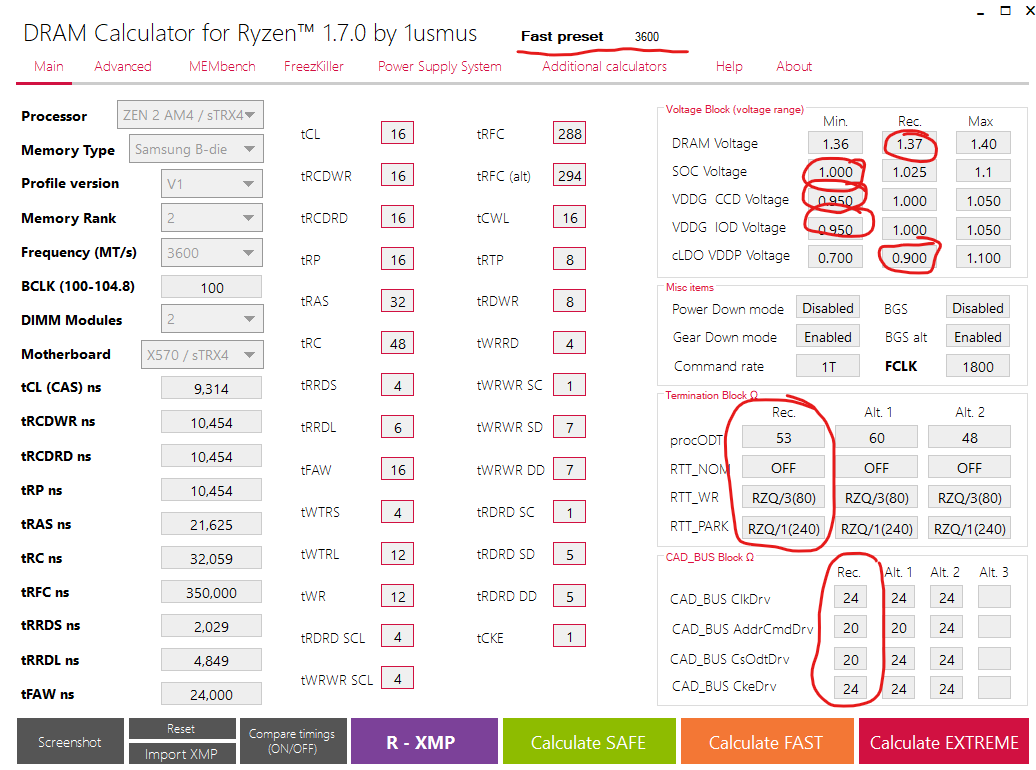Click RTT_WR Rec. value RZQ/3(80)
Viewport: 1036px width, 770px height.
coord(784,498)
